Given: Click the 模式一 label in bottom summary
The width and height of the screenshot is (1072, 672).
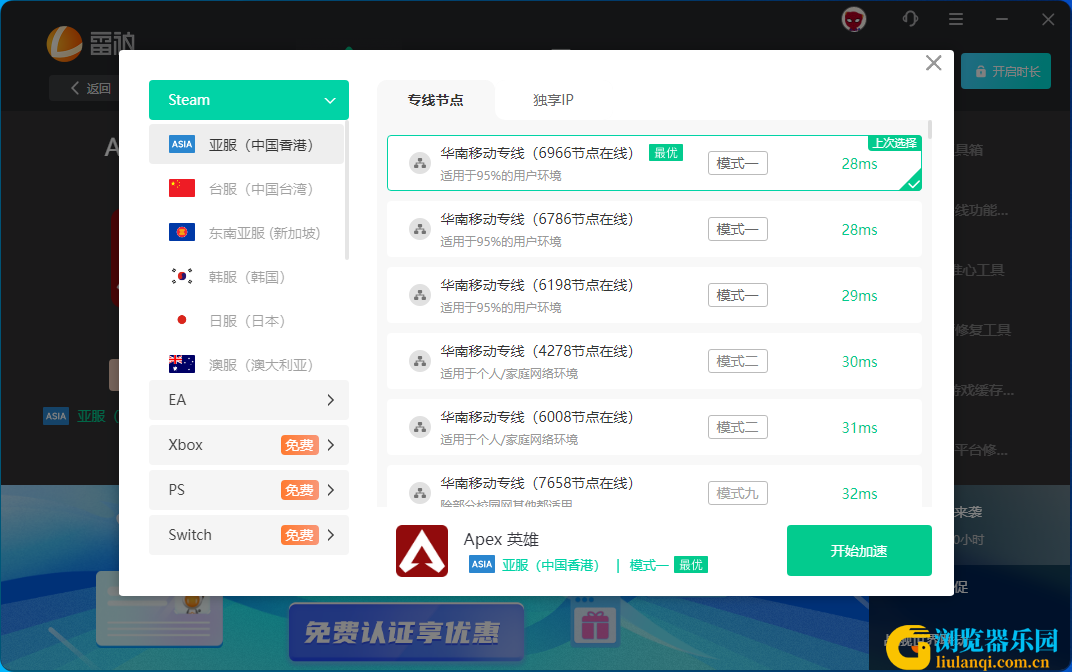Looking at the screenshot, I should 649,565.
